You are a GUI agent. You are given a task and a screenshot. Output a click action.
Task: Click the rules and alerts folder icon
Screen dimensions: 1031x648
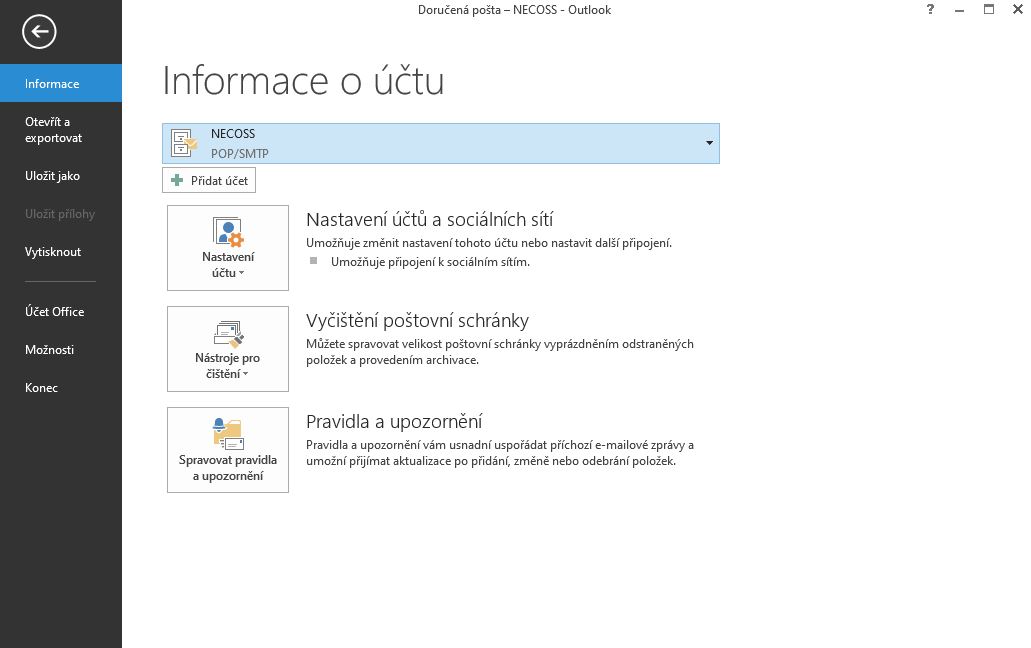tap(228, 434)
